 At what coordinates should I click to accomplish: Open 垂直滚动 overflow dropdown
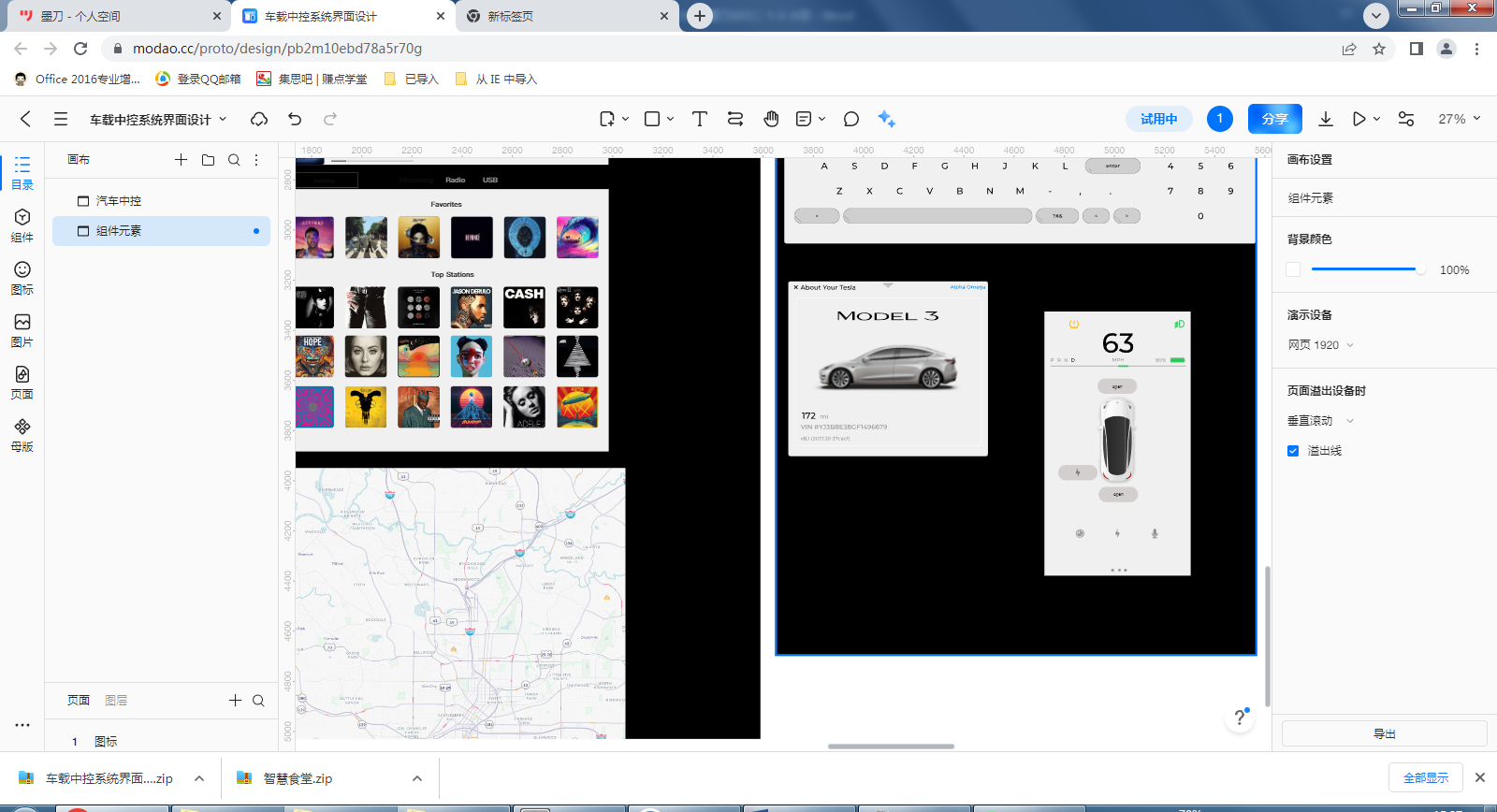coord(1320,421)
